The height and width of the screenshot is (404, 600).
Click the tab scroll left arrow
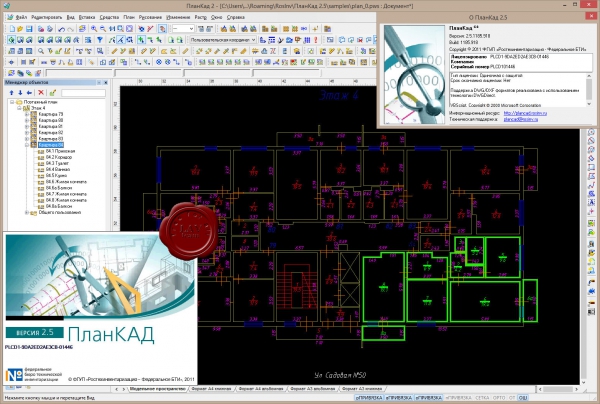click(x=117, y=389)
